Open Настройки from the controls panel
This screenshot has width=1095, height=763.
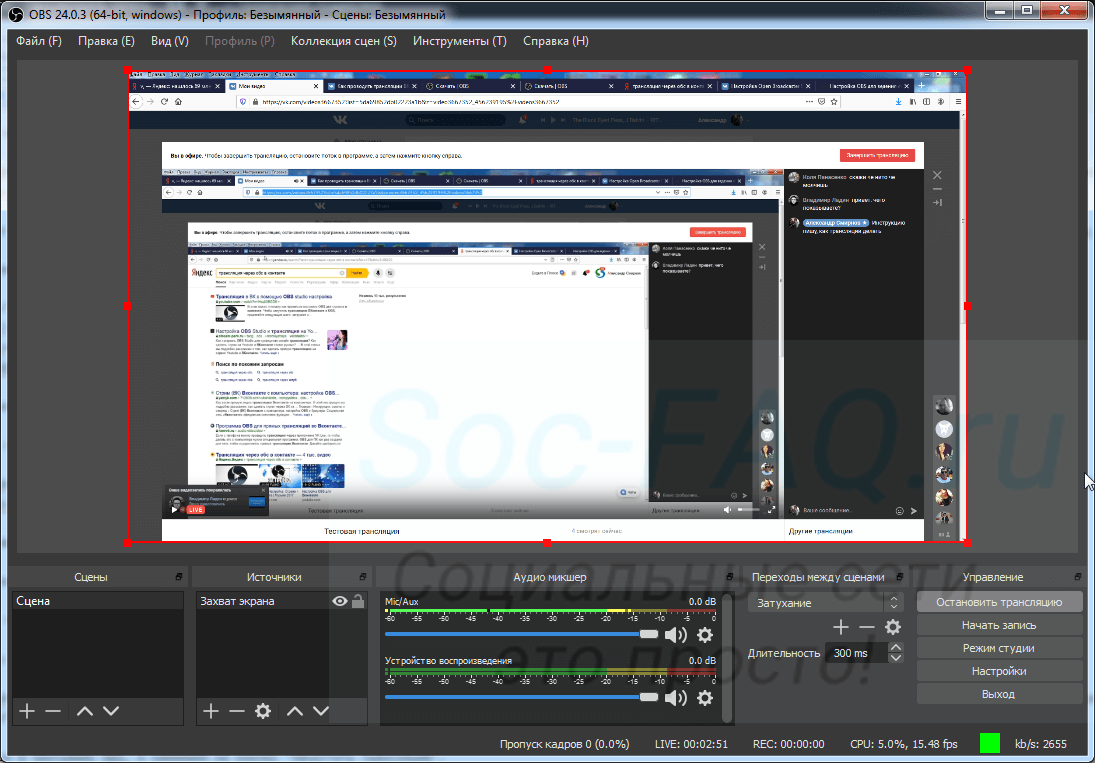point(999,671)
